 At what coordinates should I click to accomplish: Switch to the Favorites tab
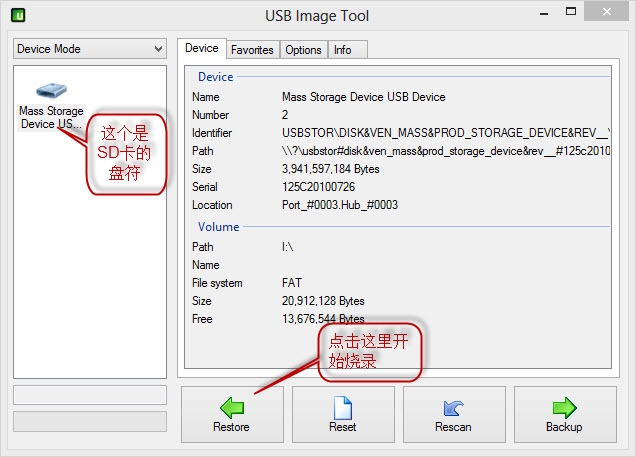(x=252, y=50)
